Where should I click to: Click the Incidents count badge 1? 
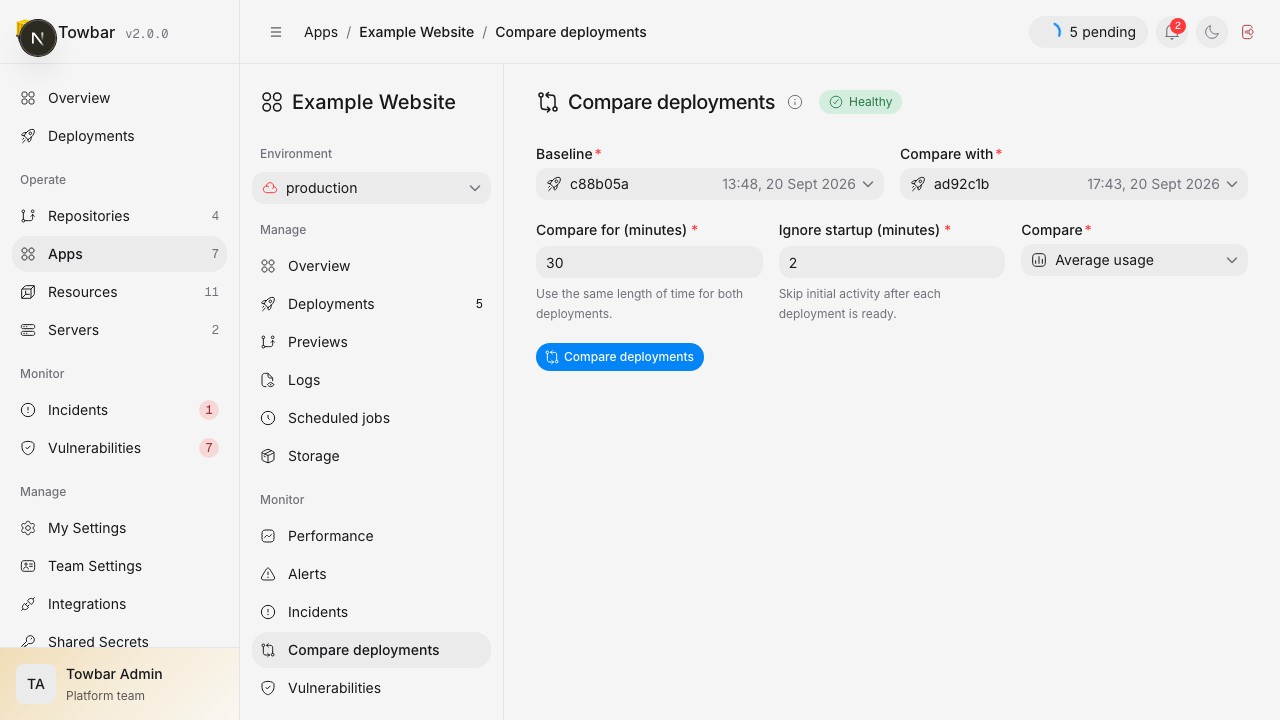click(x=209, y=410)
